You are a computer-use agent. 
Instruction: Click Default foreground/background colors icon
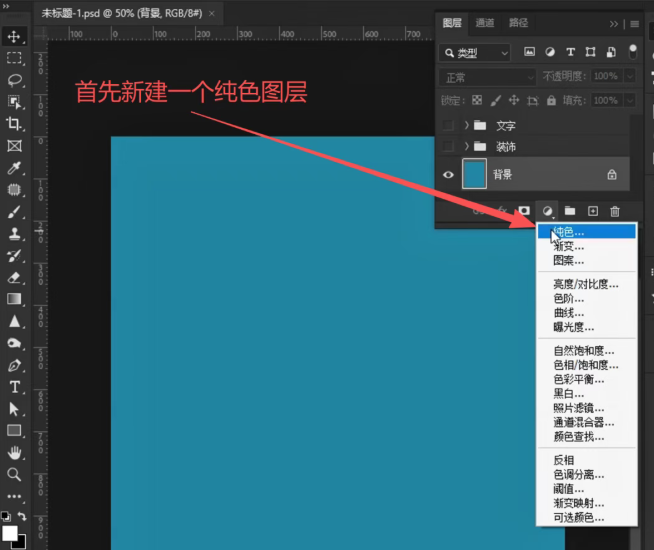(6, 516)
